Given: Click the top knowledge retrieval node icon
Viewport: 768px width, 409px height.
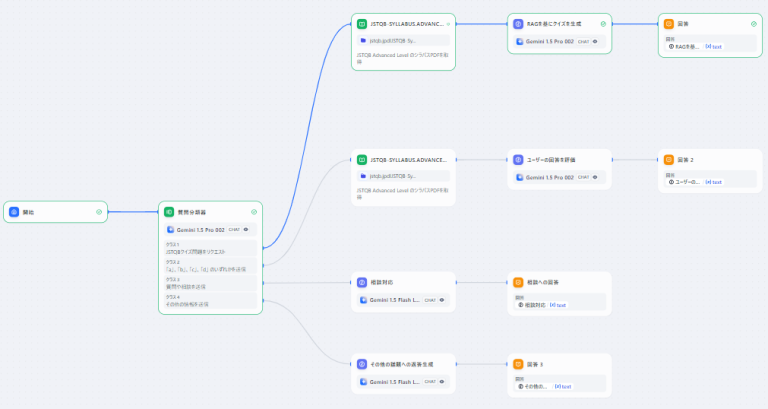Looking at the screenshot, I should point(363,23).
